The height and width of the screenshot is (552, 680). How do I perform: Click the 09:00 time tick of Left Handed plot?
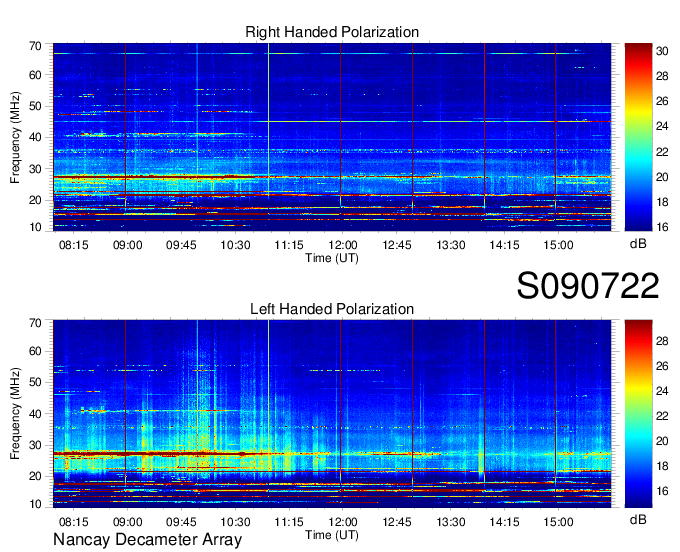[128, 522]
